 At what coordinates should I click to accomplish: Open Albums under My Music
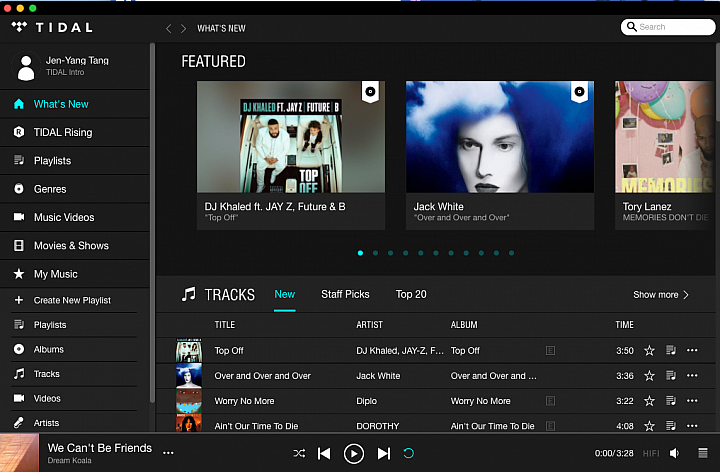coord(74,349)
